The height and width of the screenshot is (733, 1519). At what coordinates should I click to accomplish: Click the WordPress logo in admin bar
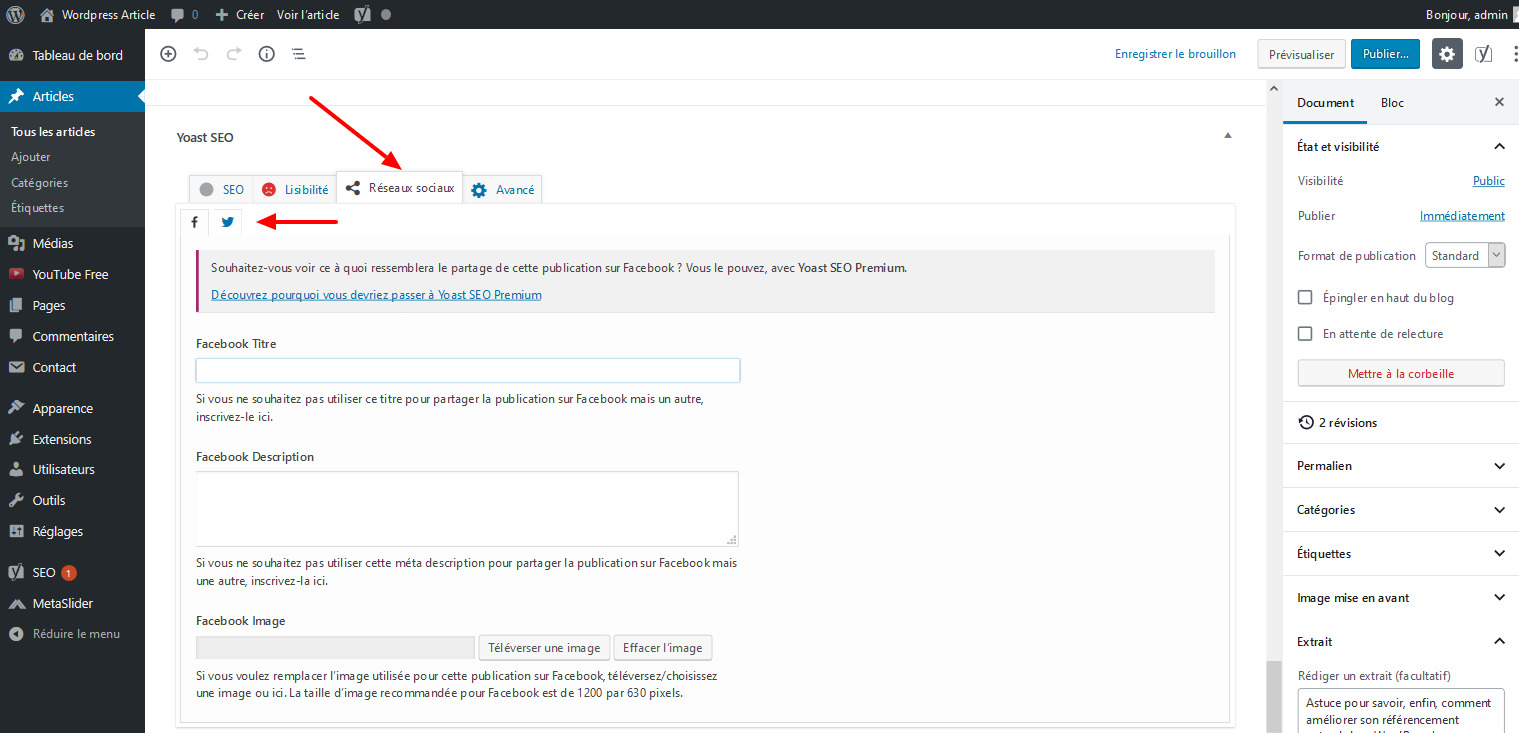tap(16, 15)
